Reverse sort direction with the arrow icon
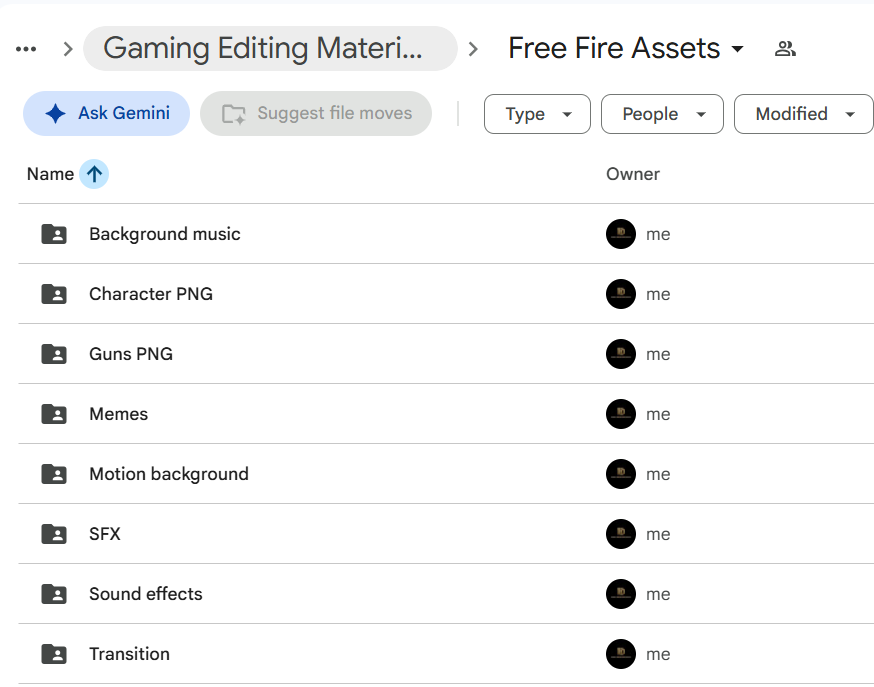Screen dimensions: 874x687 click(x=94, y=174)
